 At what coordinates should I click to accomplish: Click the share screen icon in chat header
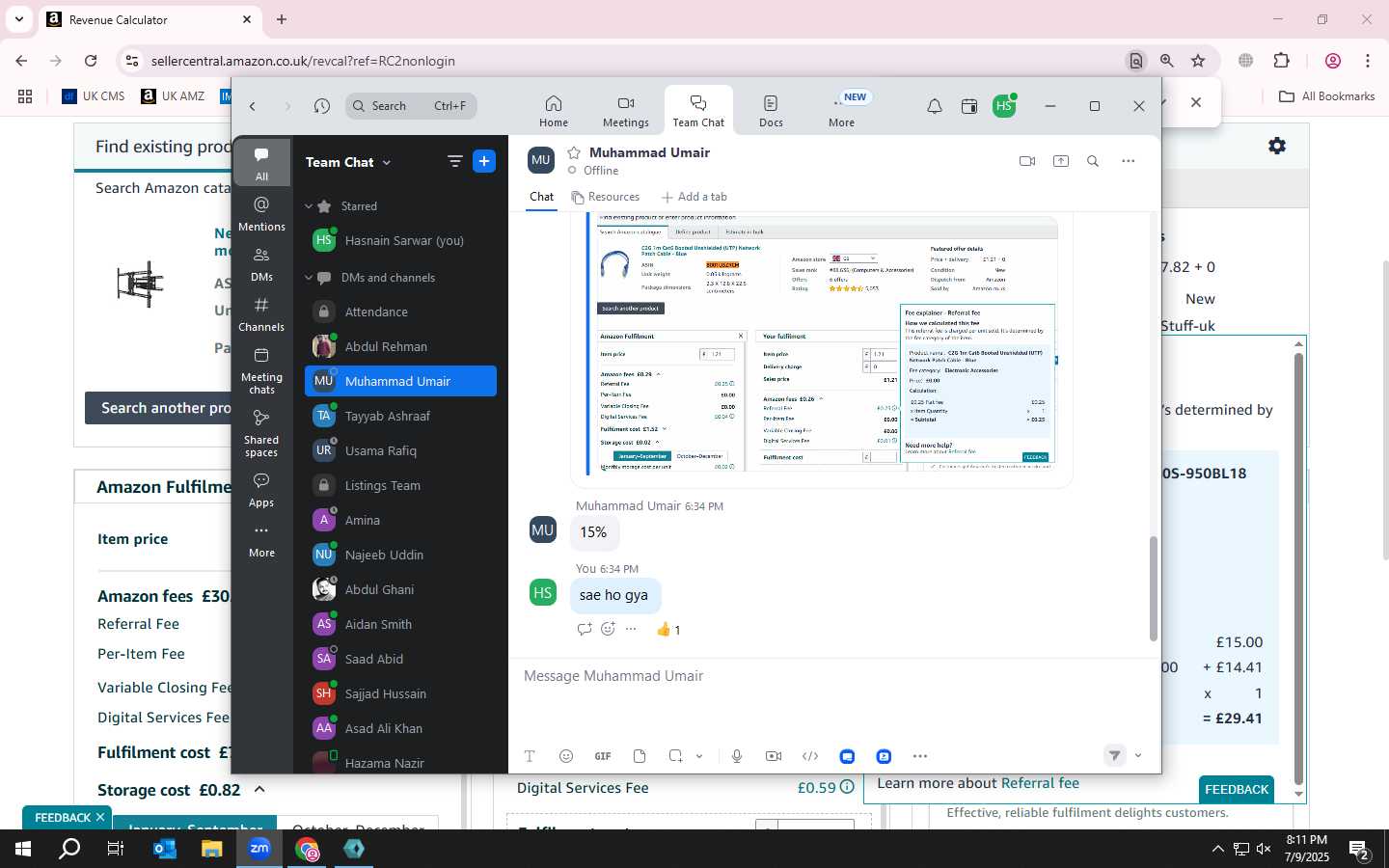1061,161
